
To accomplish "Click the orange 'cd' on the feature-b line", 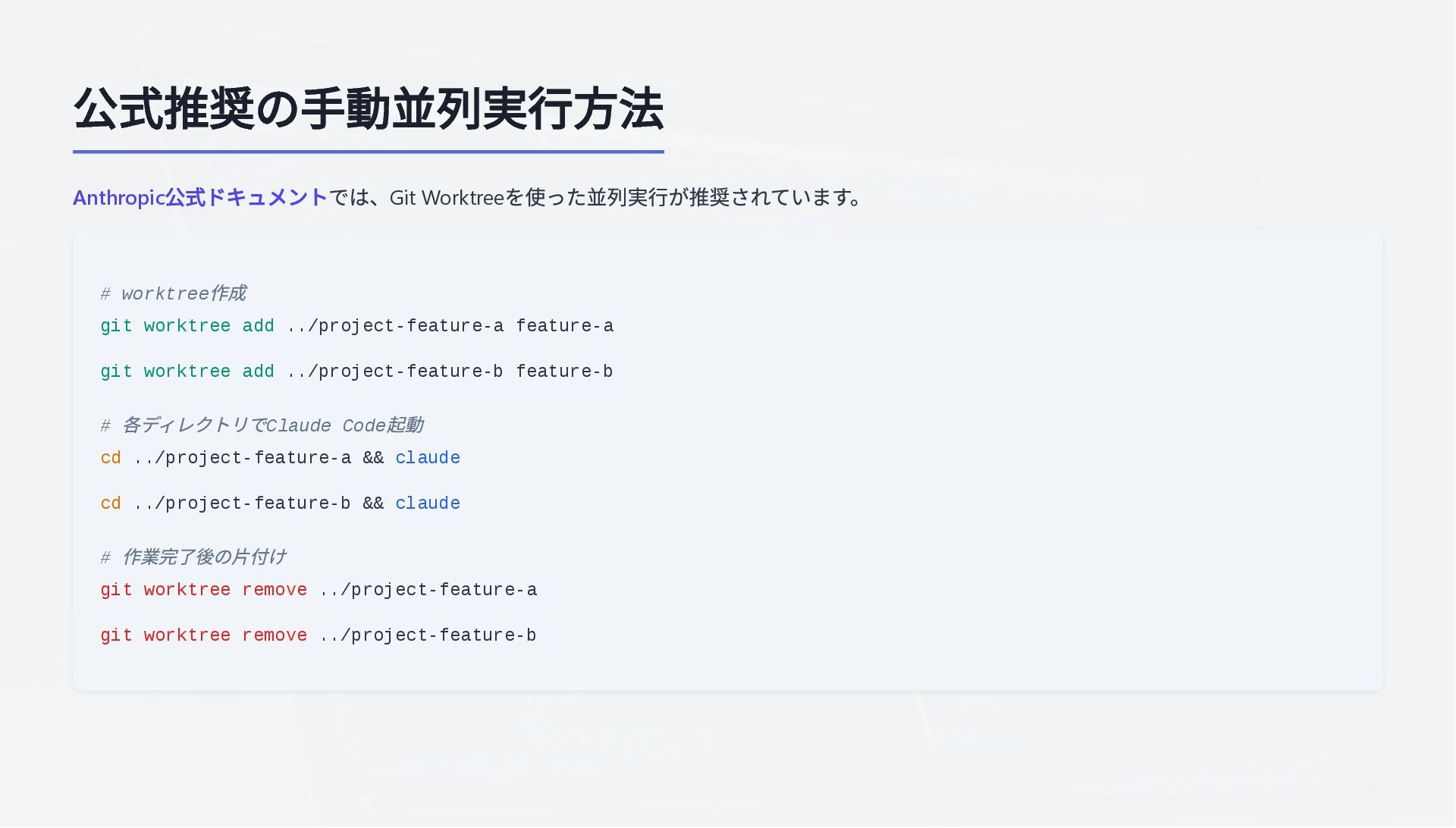I will pos(111,504).
